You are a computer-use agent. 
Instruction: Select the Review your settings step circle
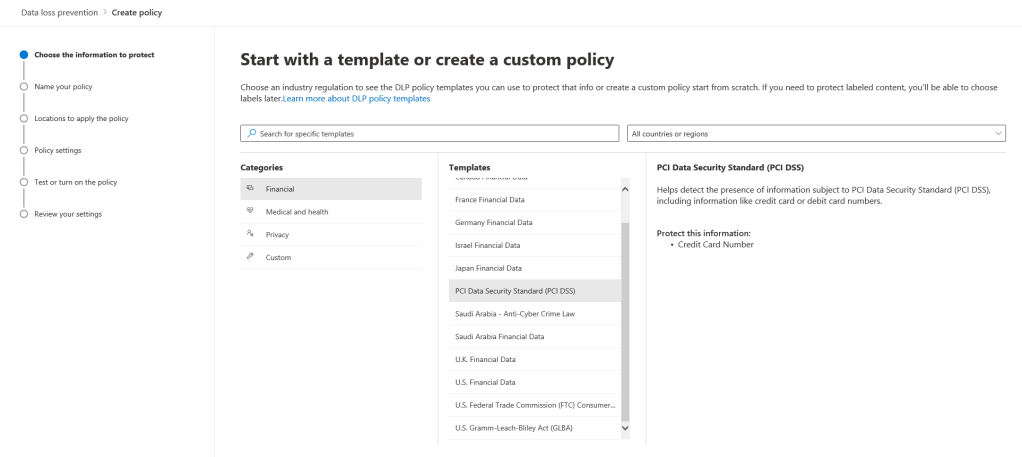click(x=23, y=214)
